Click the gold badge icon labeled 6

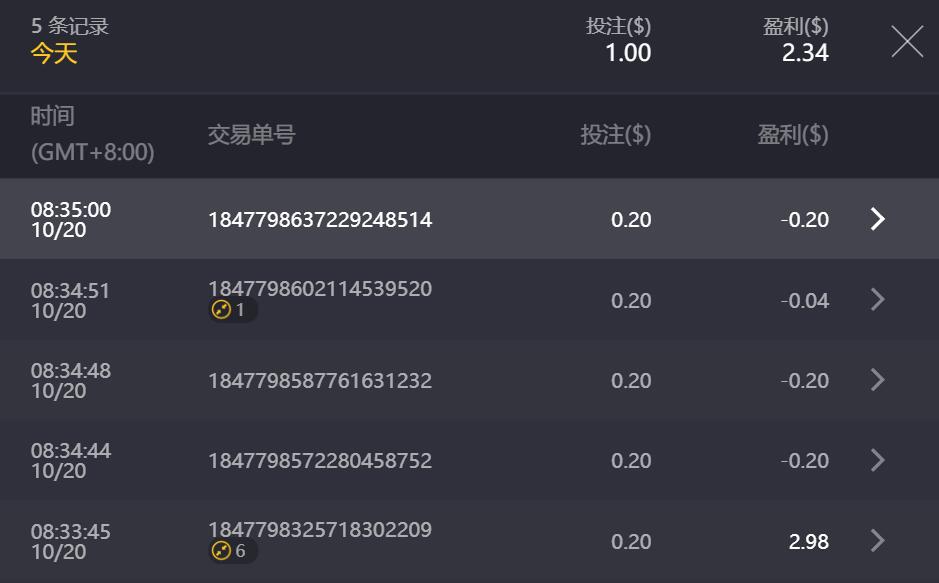(221, 551)
